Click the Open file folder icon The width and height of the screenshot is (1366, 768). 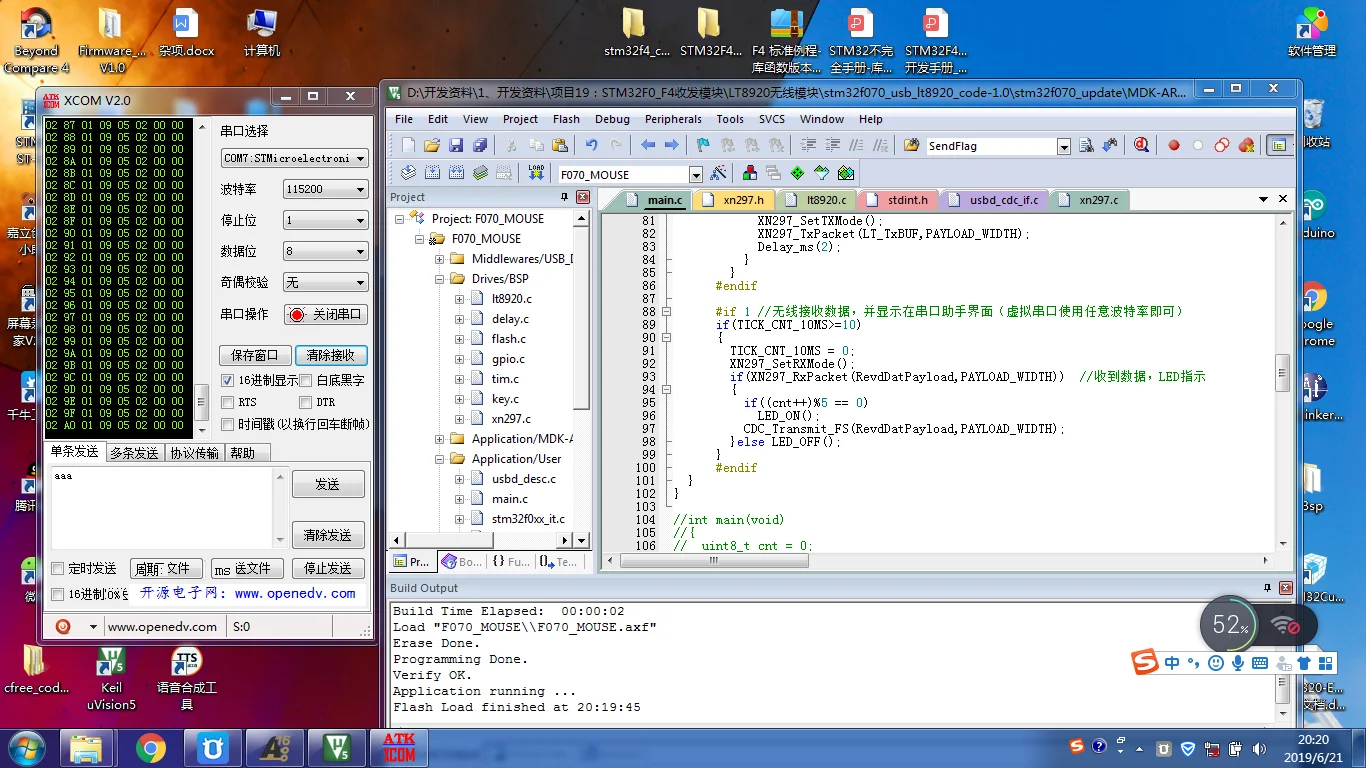point(432,146)
